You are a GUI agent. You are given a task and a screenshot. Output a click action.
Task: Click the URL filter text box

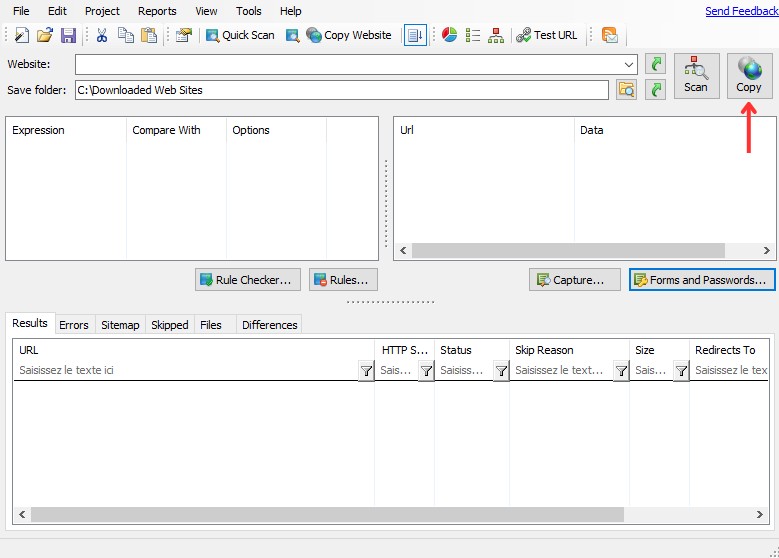click(x=186, y=371)
